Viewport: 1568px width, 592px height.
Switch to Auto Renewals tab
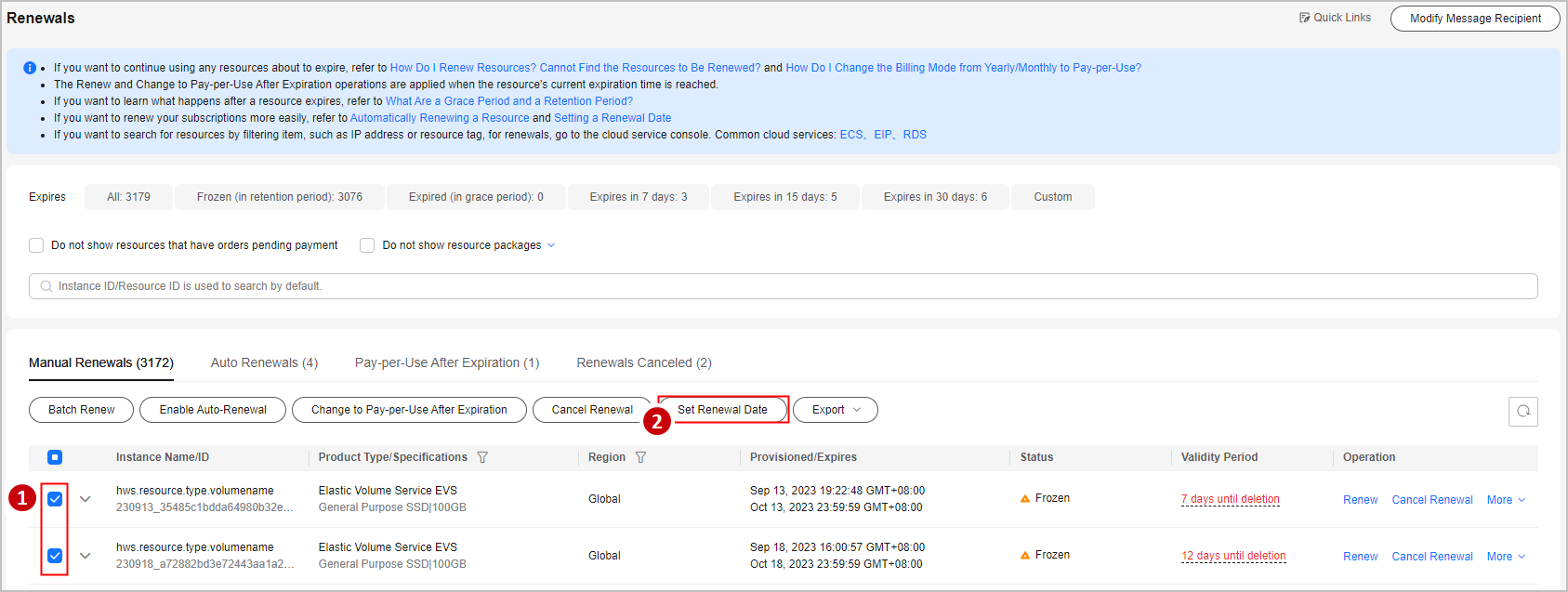coord(264,362)
